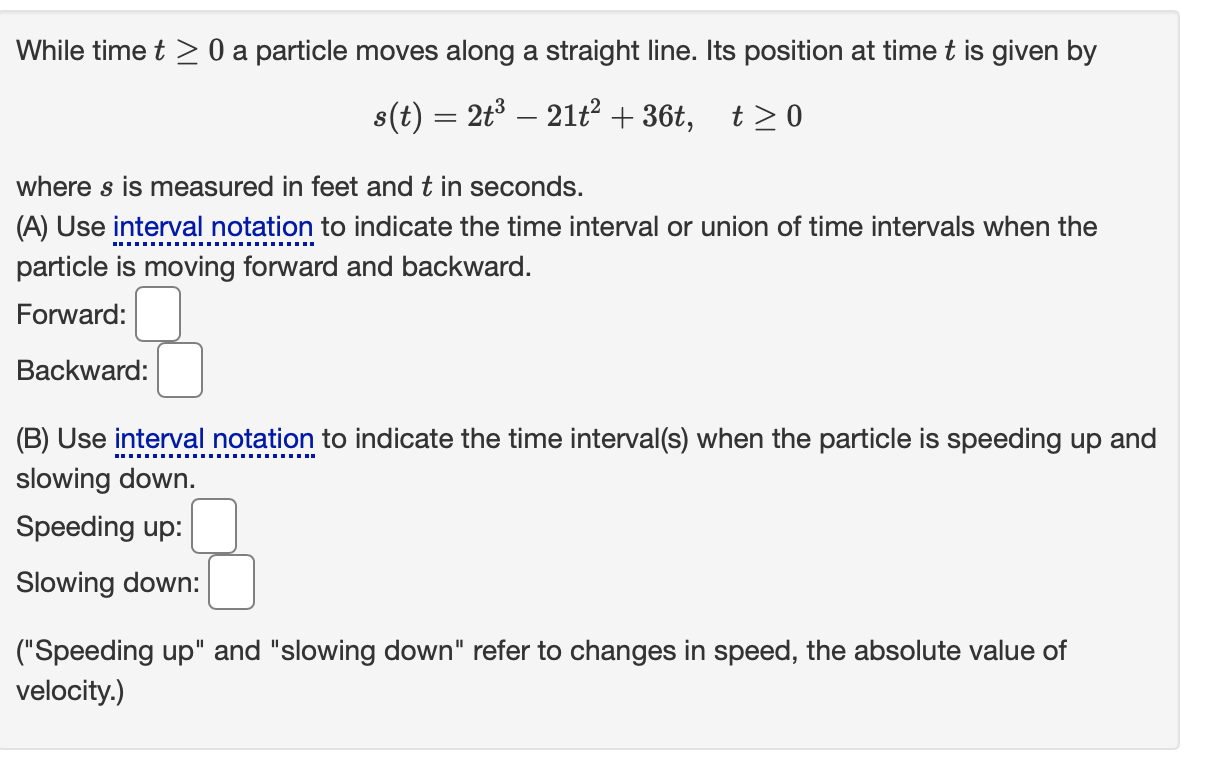The height and width of the screenshot is (784, 1216).
Task: Click the Speeding up: label text
Action: [x=98, y=526]
